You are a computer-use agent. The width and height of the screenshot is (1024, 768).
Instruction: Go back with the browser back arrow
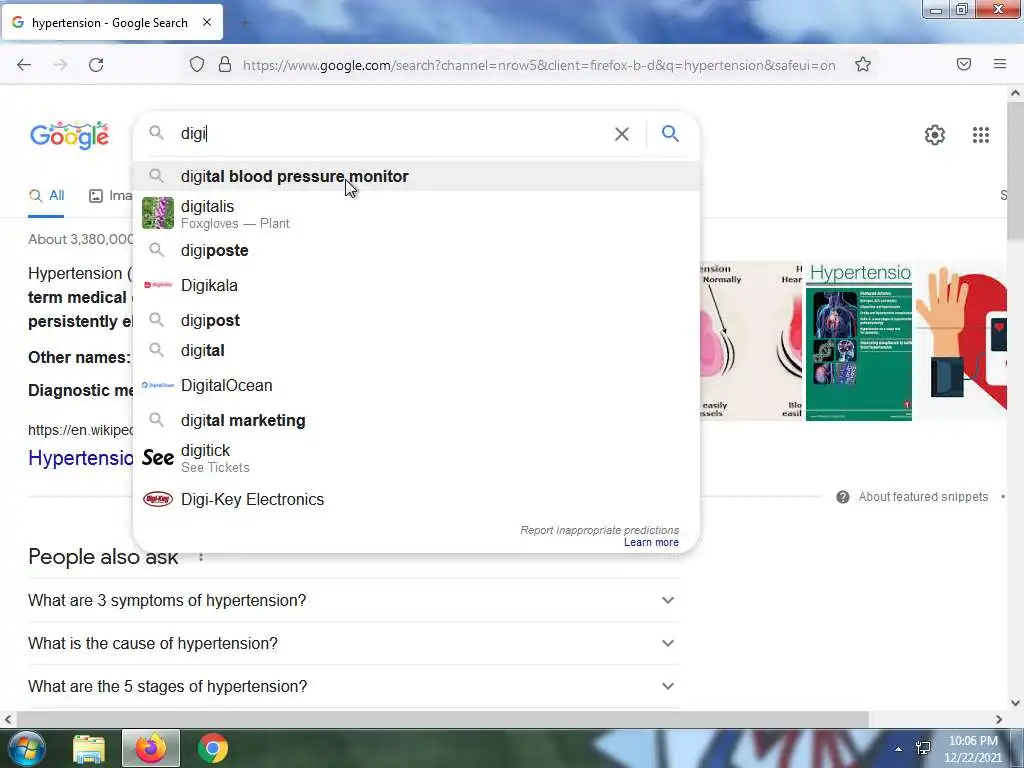coord(24,65)
